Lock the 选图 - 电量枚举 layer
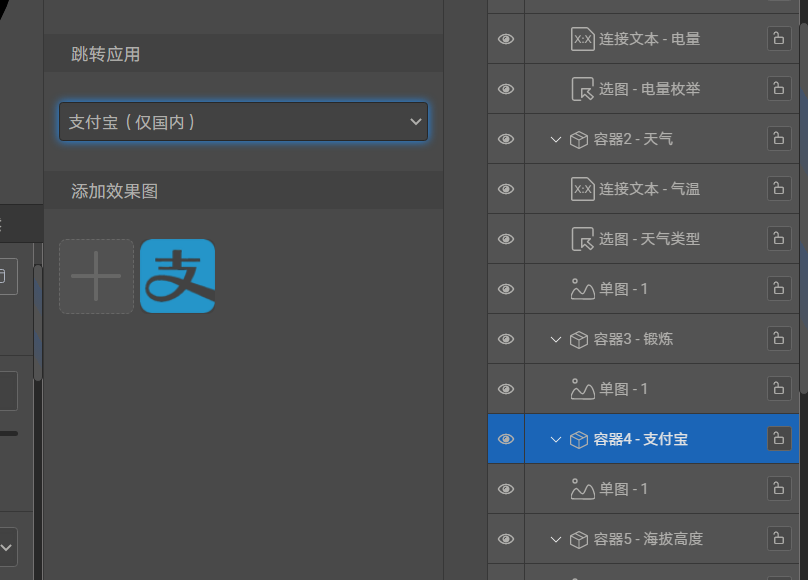 click(779, 89)
